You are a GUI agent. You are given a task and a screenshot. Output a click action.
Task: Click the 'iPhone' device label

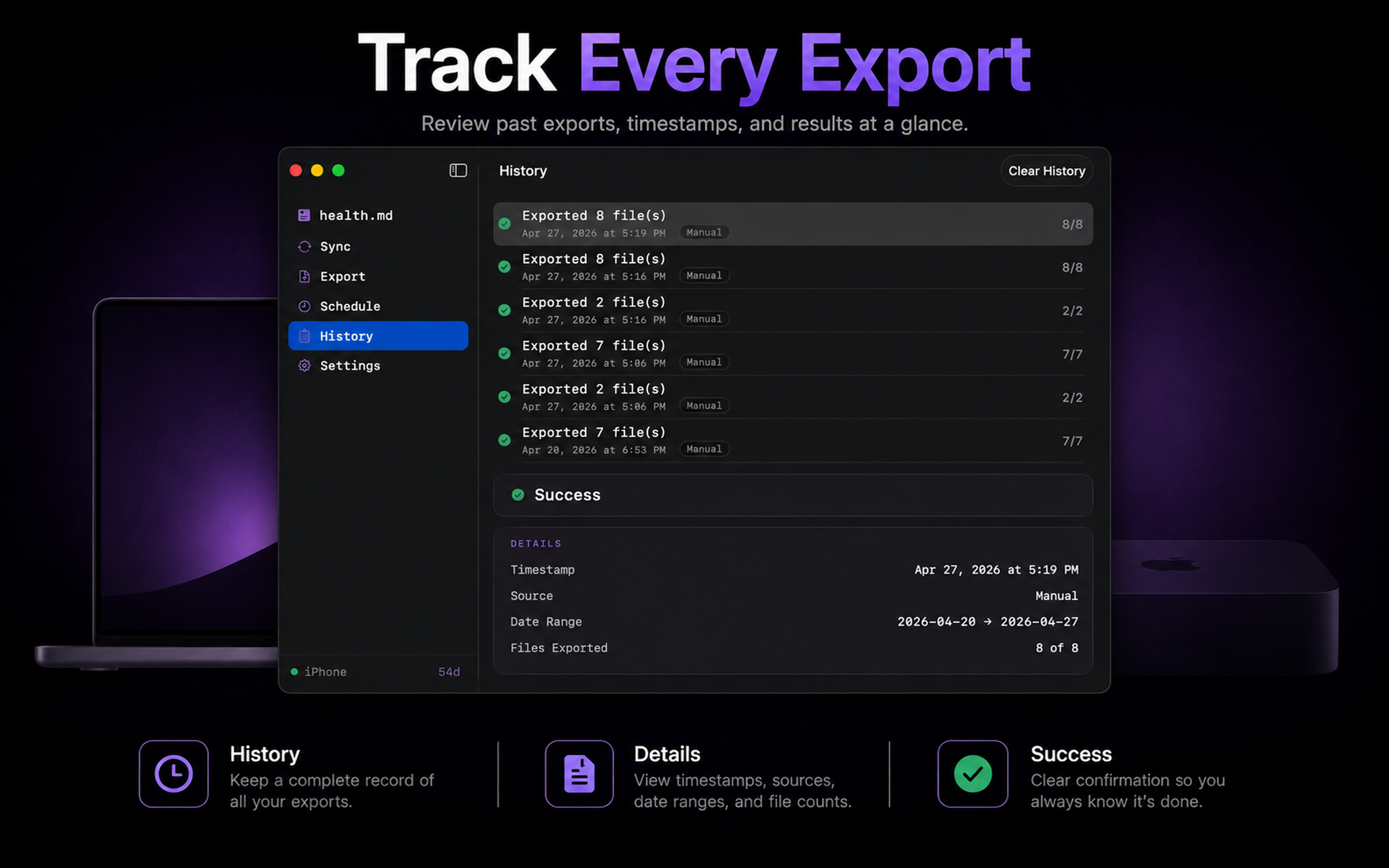click(x=326, y=672)
